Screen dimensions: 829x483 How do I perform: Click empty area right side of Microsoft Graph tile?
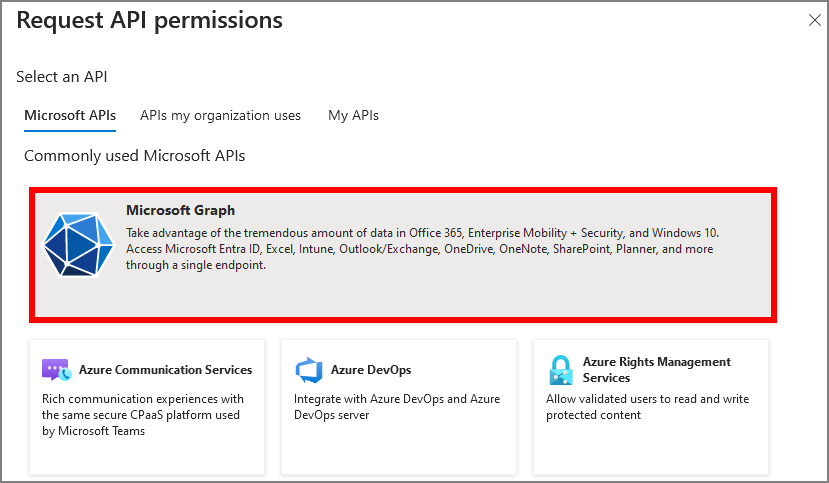pos(745,290)
